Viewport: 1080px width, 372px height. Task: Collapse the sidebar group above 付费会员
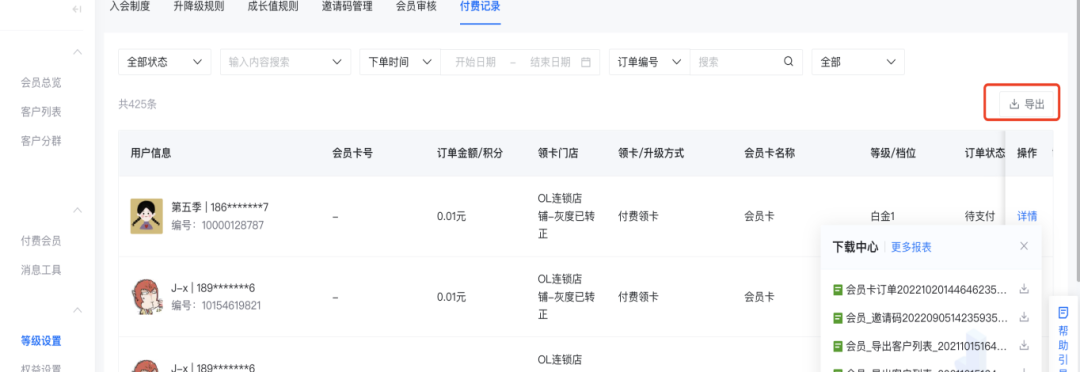(78, 210)
